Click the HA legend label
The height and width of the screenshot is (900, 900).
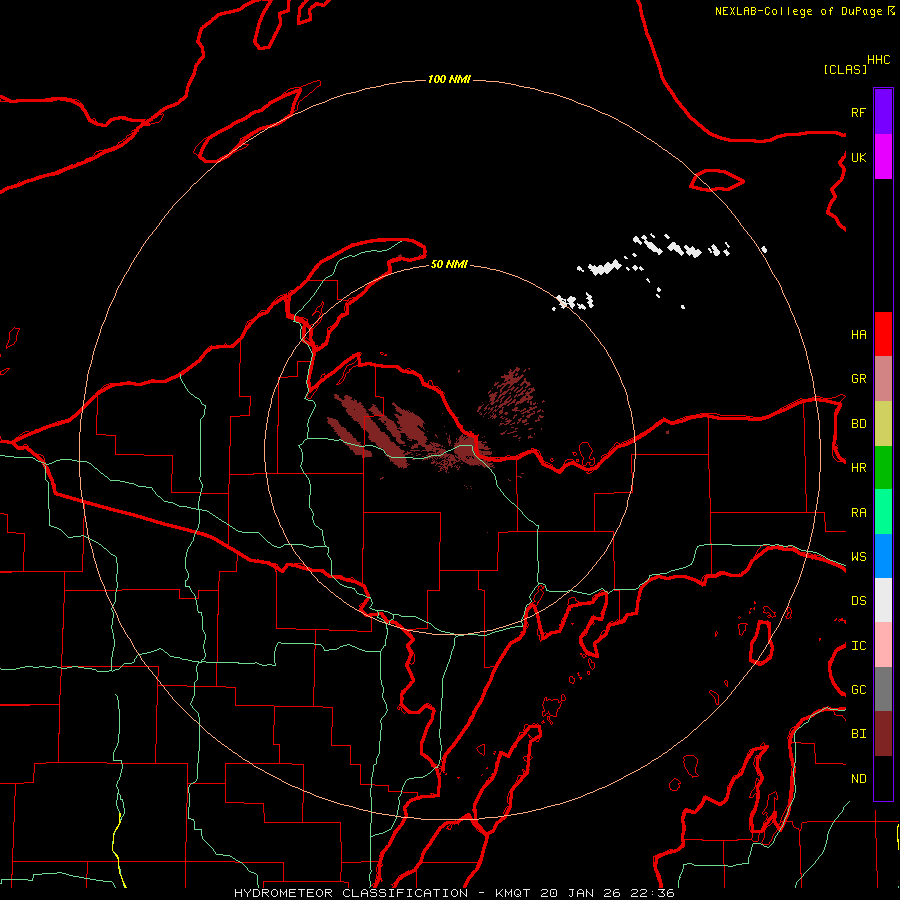click(x=858, y=335)
